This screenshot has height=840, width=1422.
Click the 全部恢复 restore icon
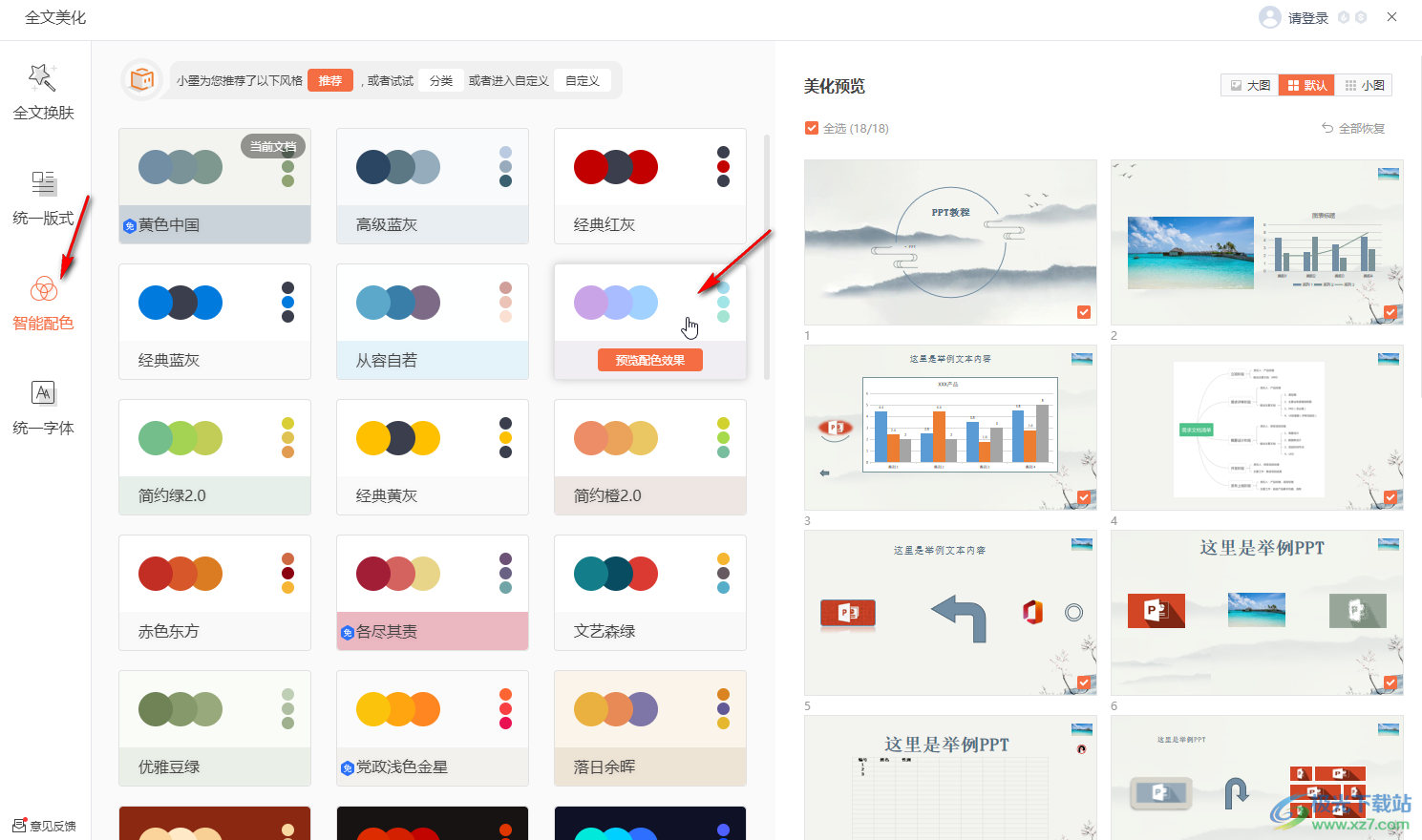coord(1327,128)
